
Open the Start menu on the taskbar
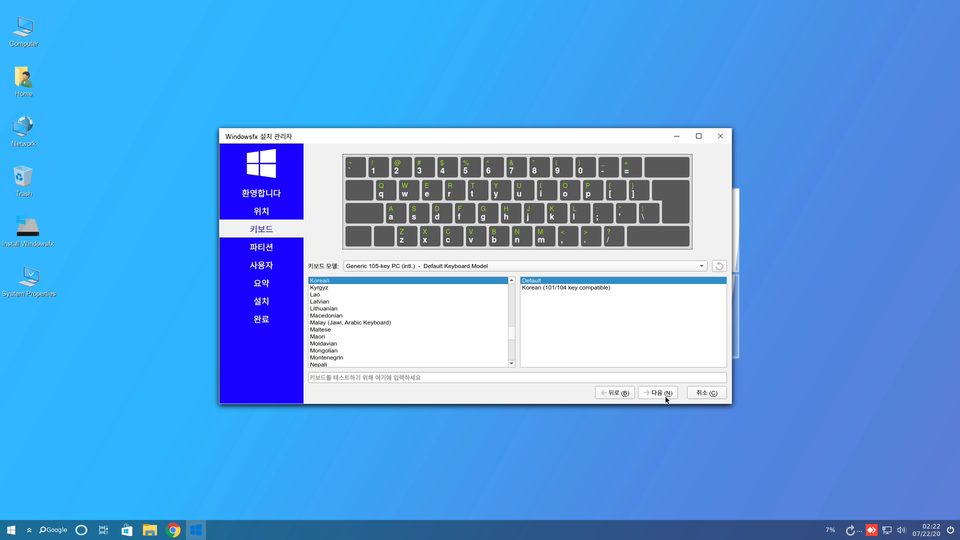pos(11,530)
